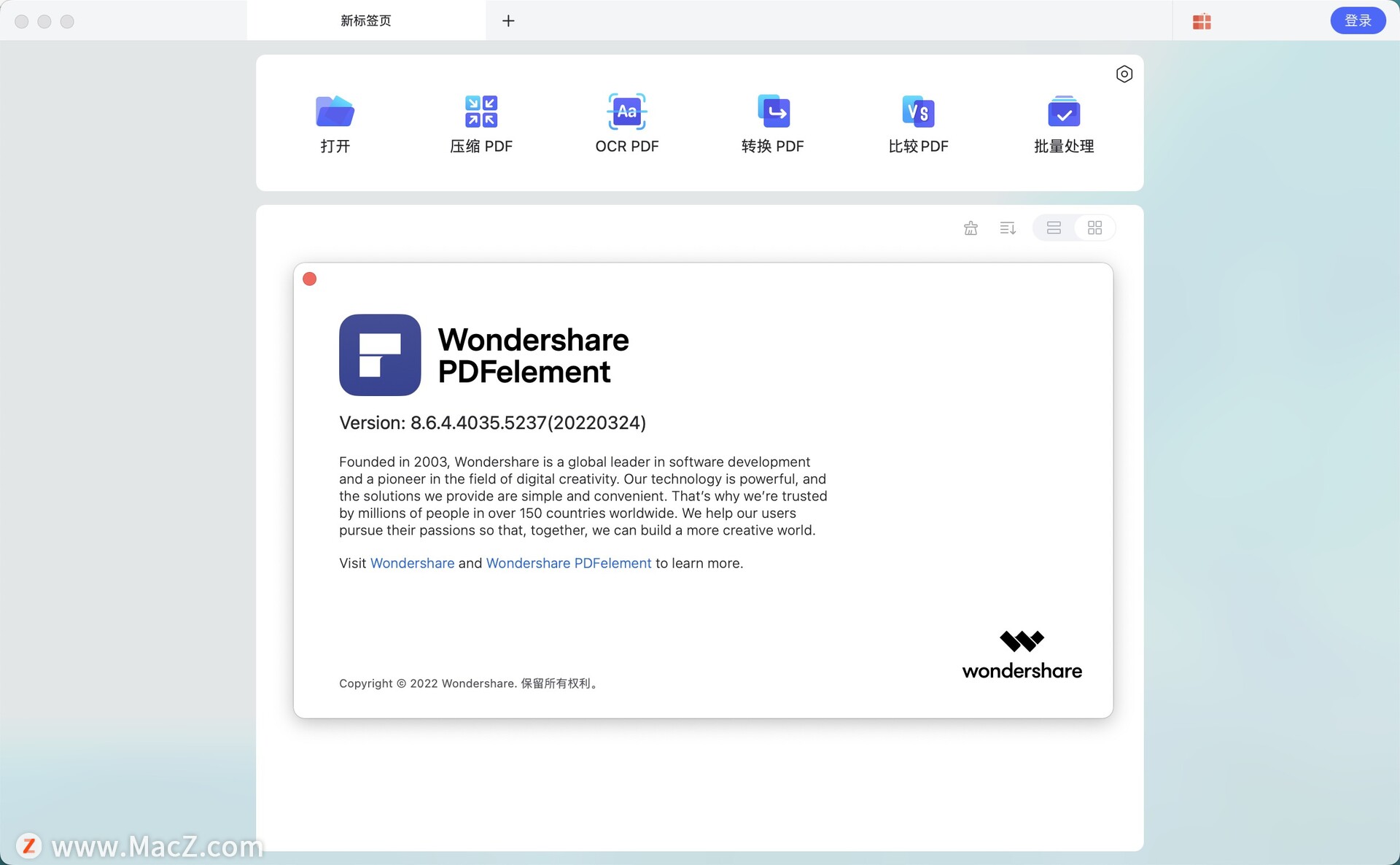Click the Copyright © 2022 Wondershare text
1400x865 pixels.
428,683
